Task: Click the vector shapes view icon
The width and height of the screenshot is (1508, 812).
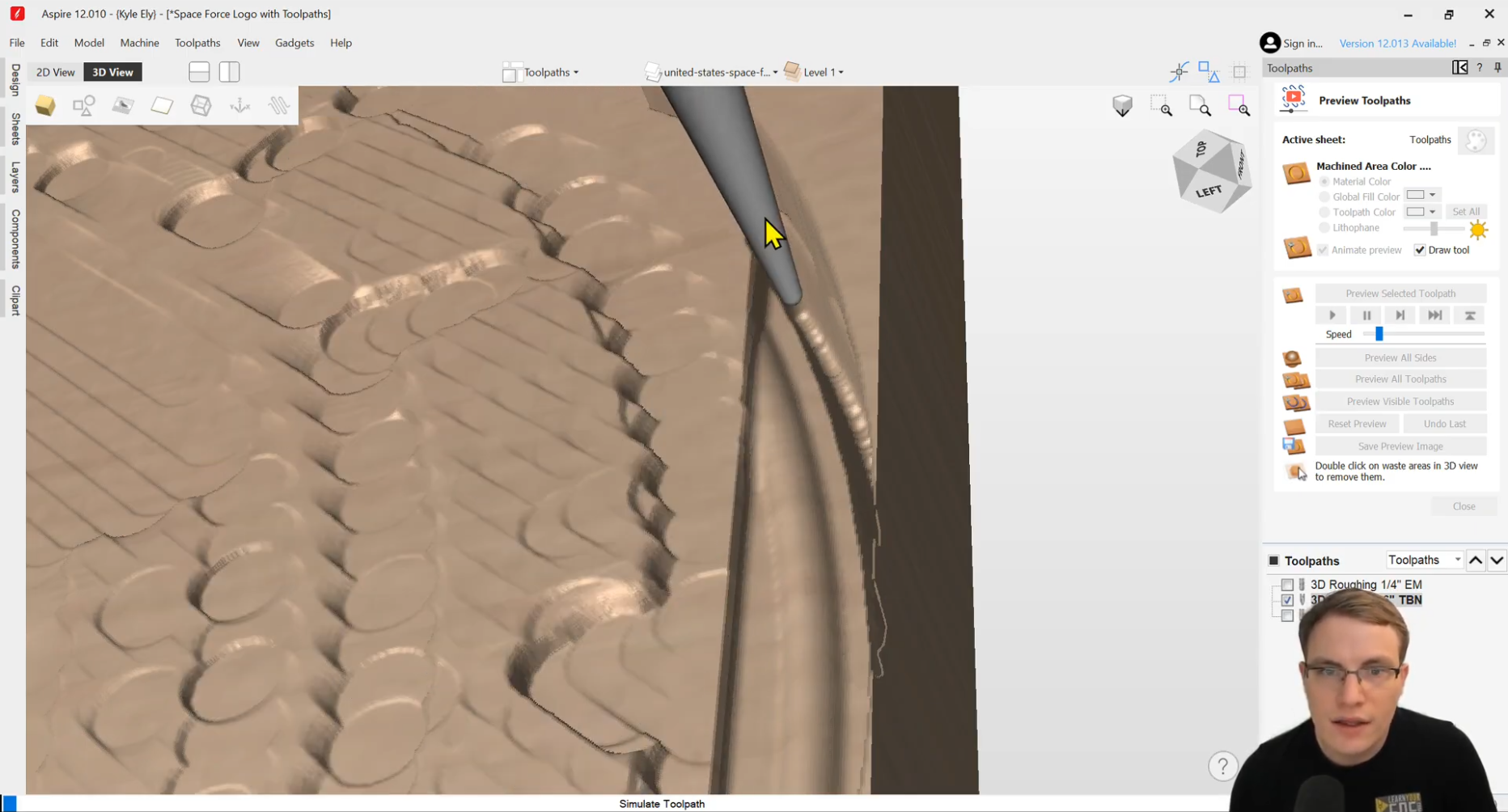Action: (84, 105)
